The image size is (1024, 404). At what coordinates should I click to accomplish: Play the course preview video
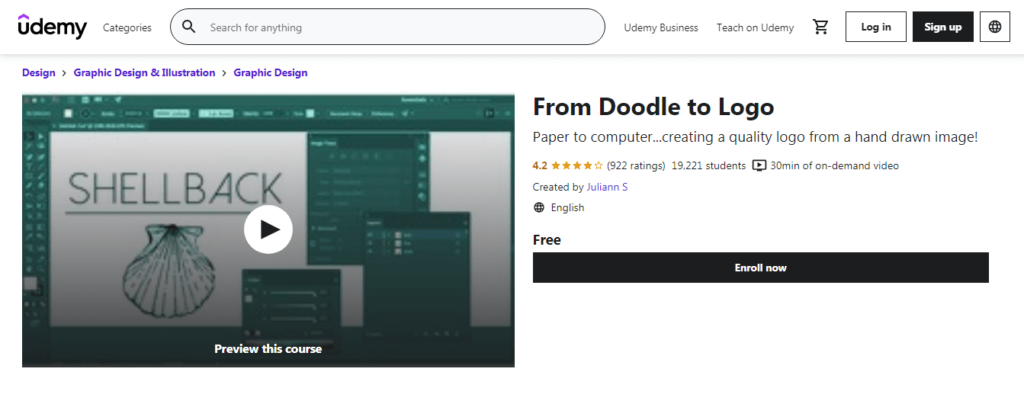click(268, 229)
